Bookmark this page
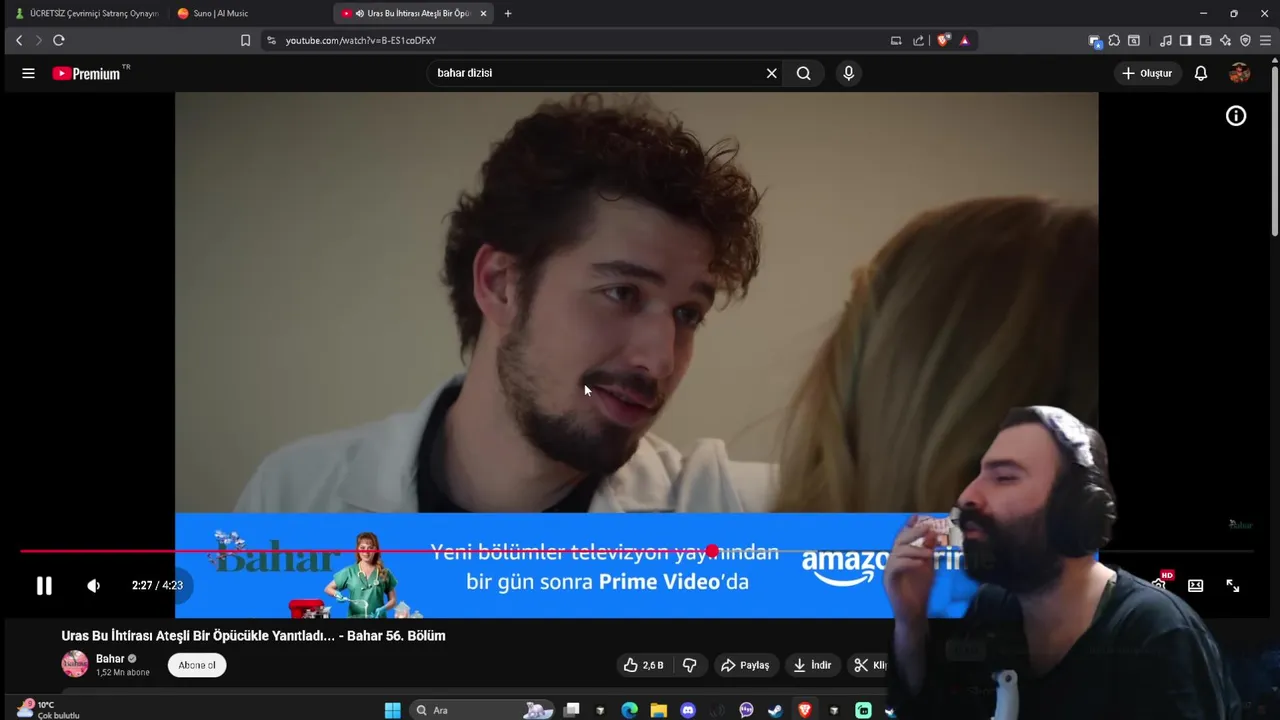This screenshot has height=720, width=1280. (245, 40)
